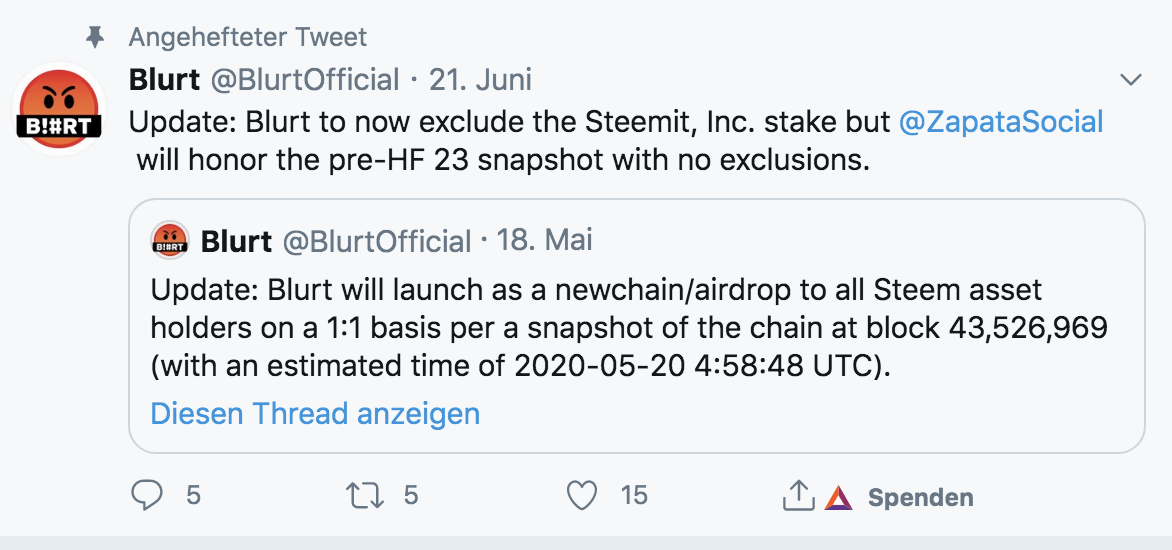
Task: Click the Angehefteter Tweet label
Action: click(x=247, y=37)
